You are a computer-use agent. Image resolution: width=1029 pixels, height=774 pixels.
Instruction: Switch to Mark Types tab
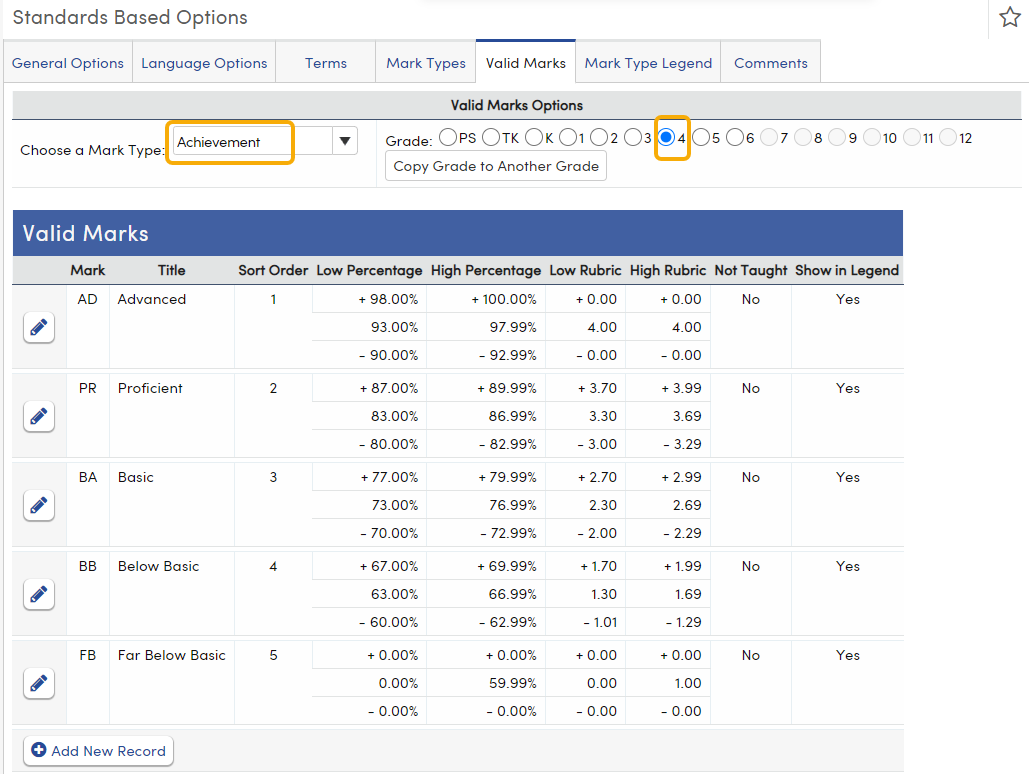tap(426, 63)
